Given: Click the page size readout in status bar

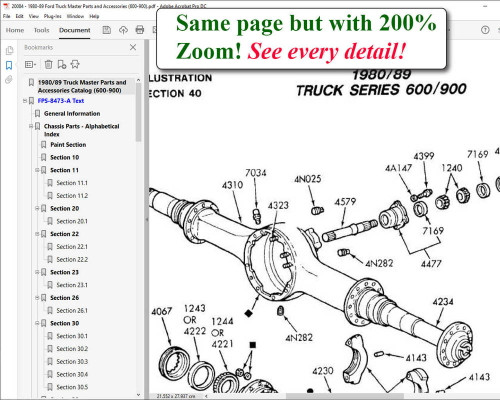Looking at the screenshot, I should (x=176, y=396).
